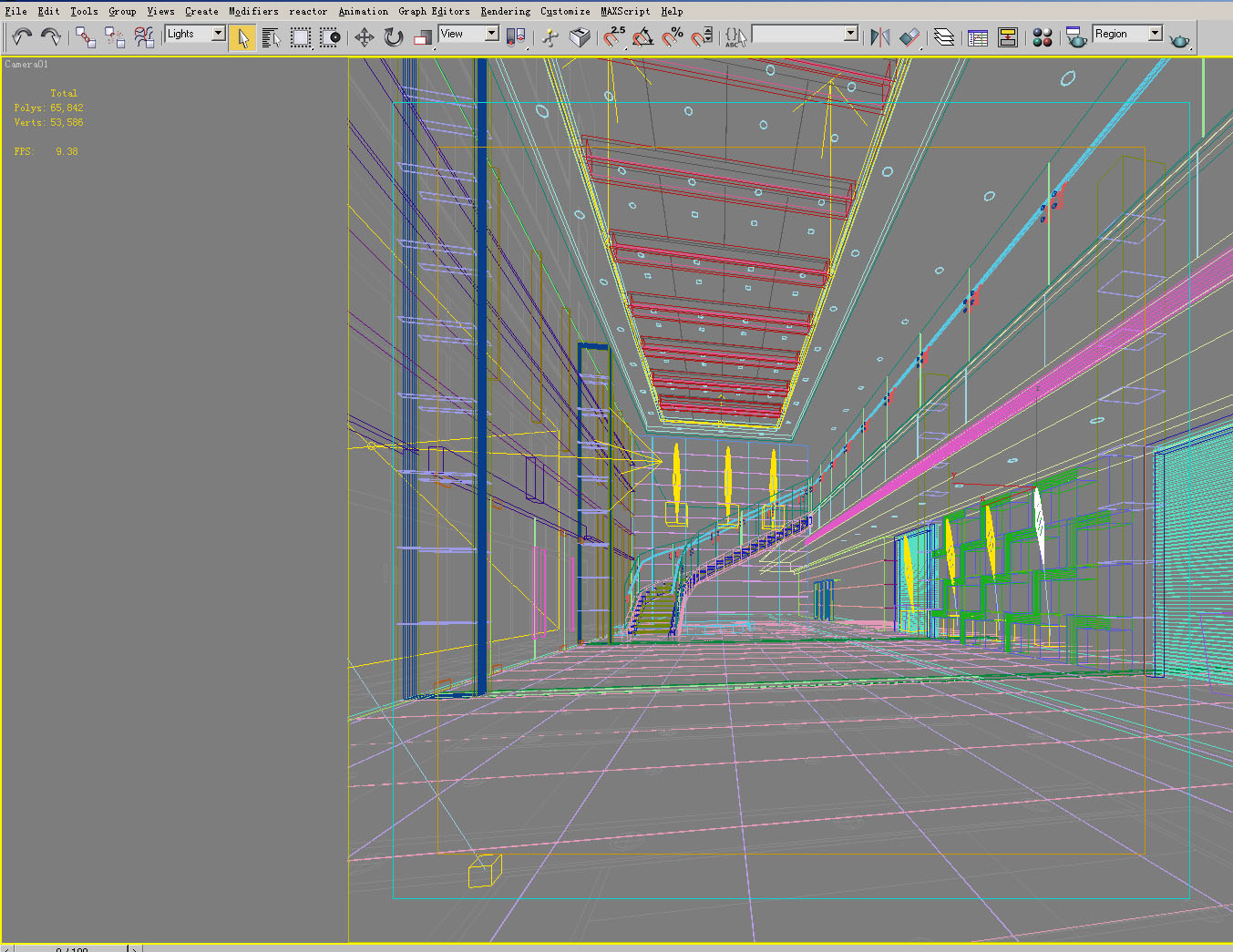Click the FPS 9.38 readout
The image size is (1233, 952).
tap(46, 151)
